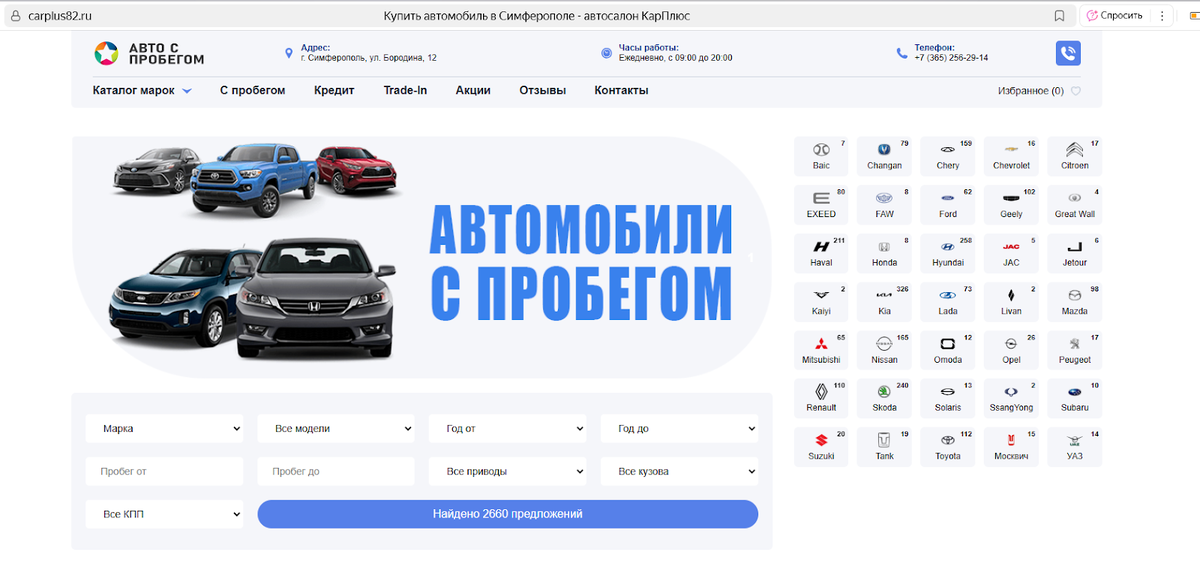This screenshot has width=1200, height=567.
Task: Open the Избранное (0) link
Action: [1031, 91]
